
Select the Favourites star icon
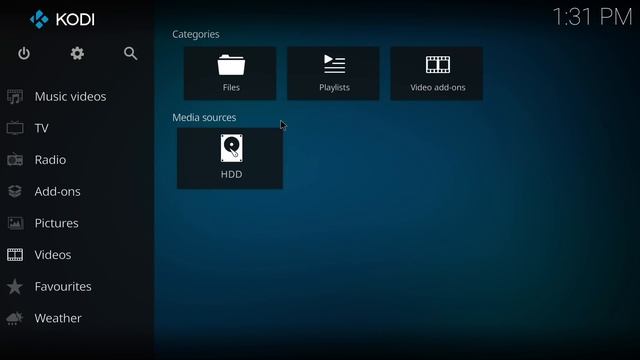tap(15, 287)
